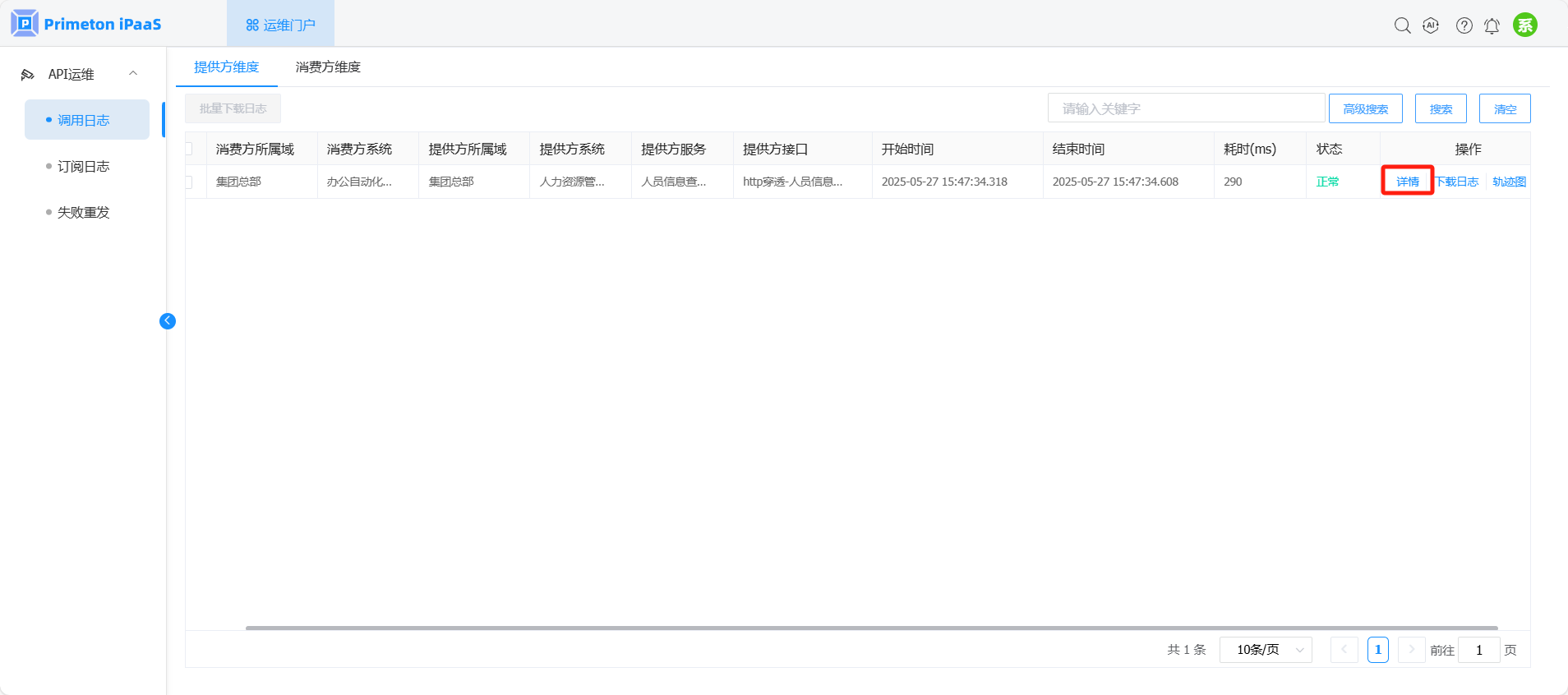Click the search magnifier icon in header

(1402, 25)
